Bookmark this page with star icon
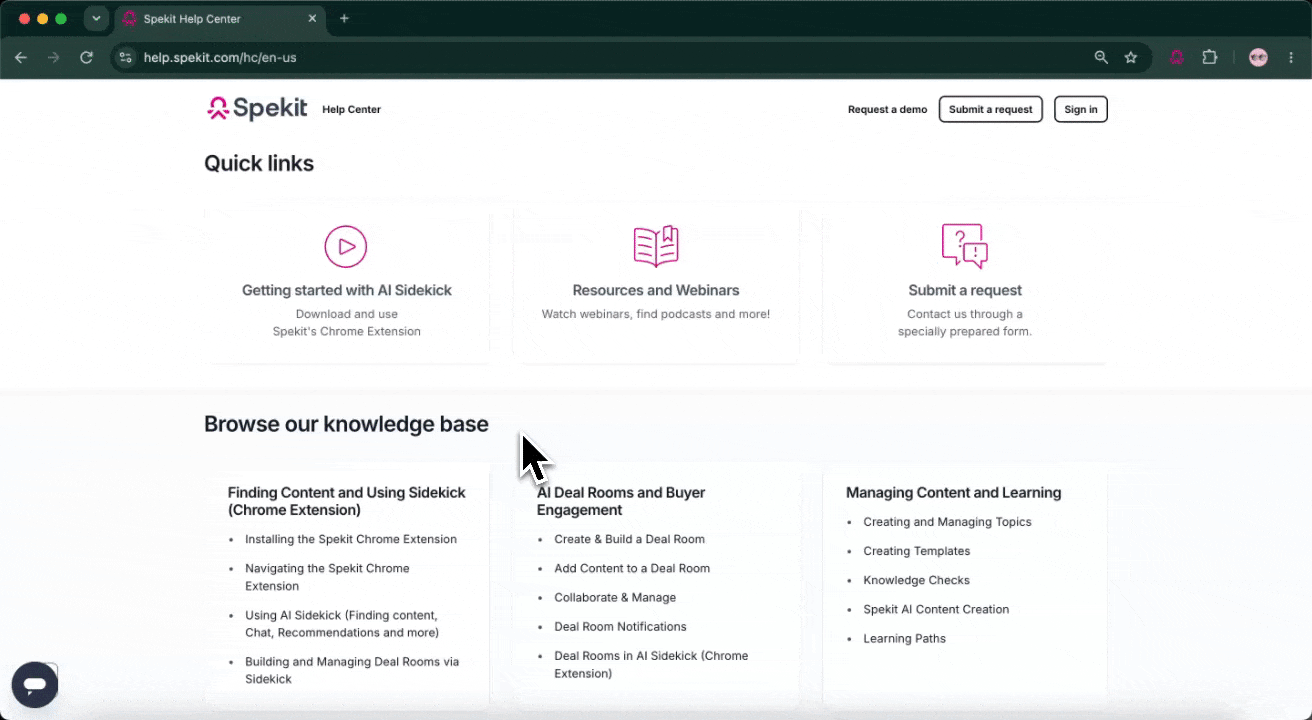The height and width of the screenshot is (720, 1312). pyautogui.click(x=1131, y=57)
